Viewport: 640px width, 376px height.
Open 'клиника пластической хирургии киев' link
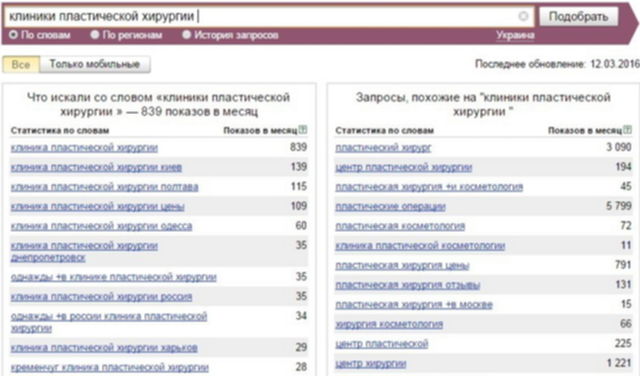(x=96, y=167)
